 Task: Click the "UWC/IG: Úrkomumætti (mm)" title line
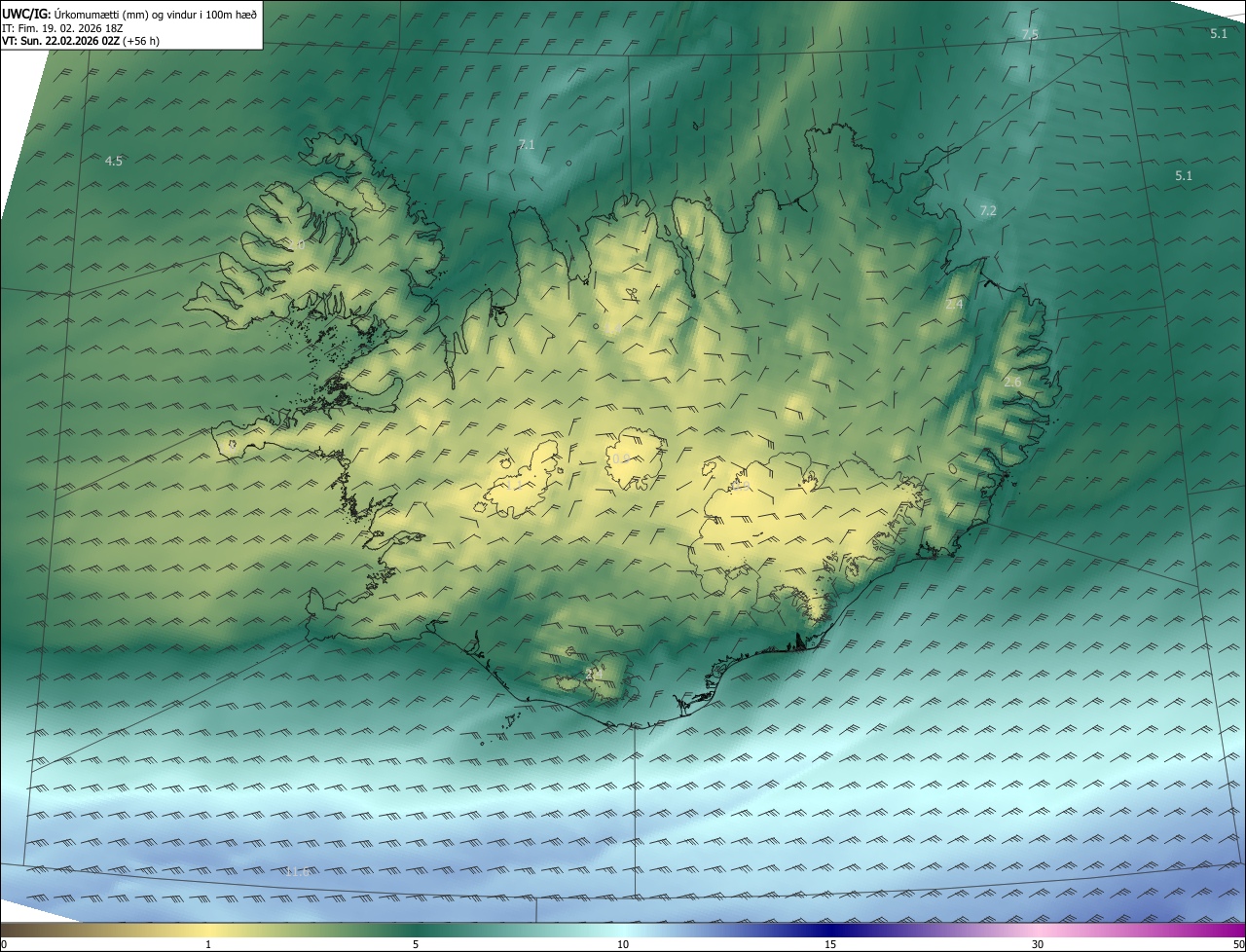pyautogui.click(x=130, y=14)
